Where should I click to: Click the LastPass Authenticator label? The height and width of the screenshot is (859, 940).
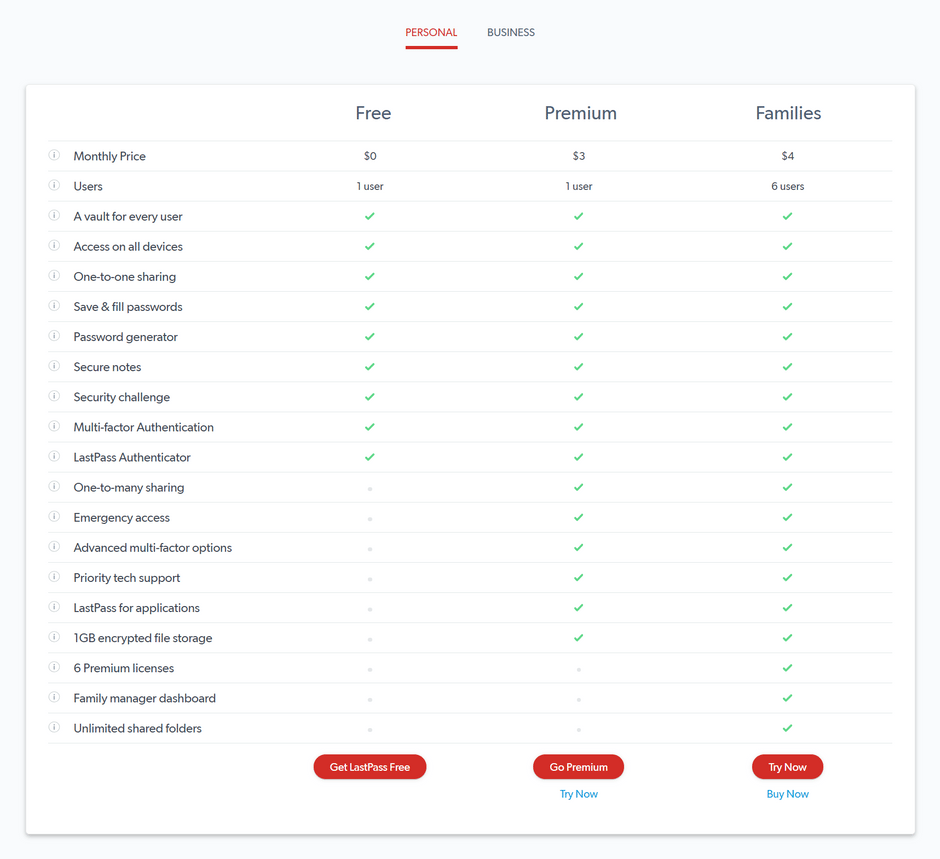coord(132,457)
